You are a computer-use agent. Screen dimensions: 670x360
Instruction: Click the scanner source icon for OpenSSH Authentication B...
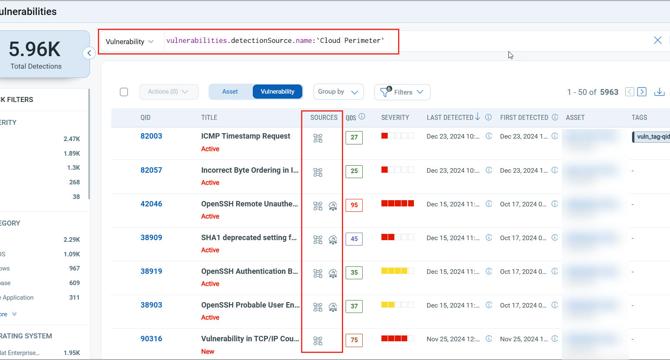(x=318, y=274)
